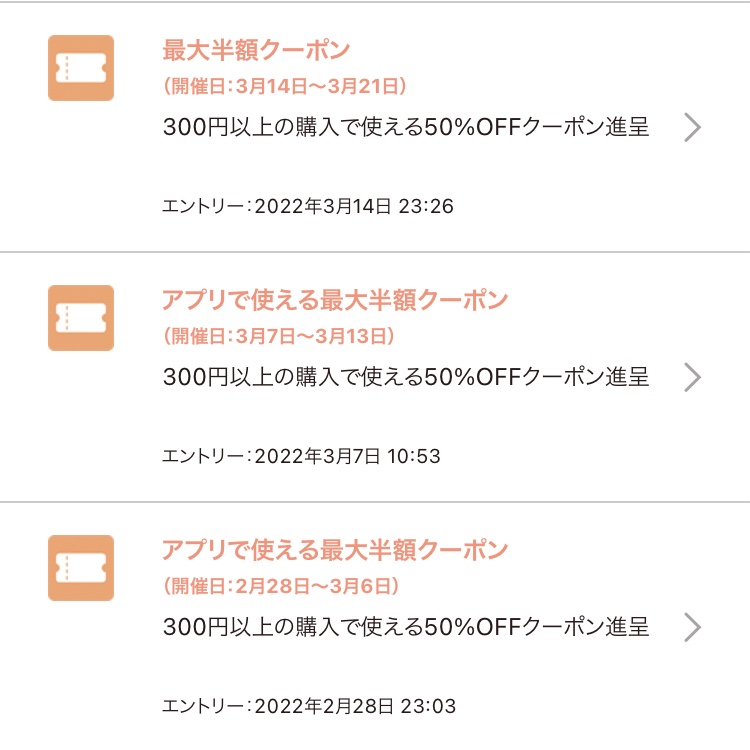Tap 50%OFF description under 3月14日〜3月21日 coupon
The height and width of the screenshot is (750, 750).
point(406,127)
